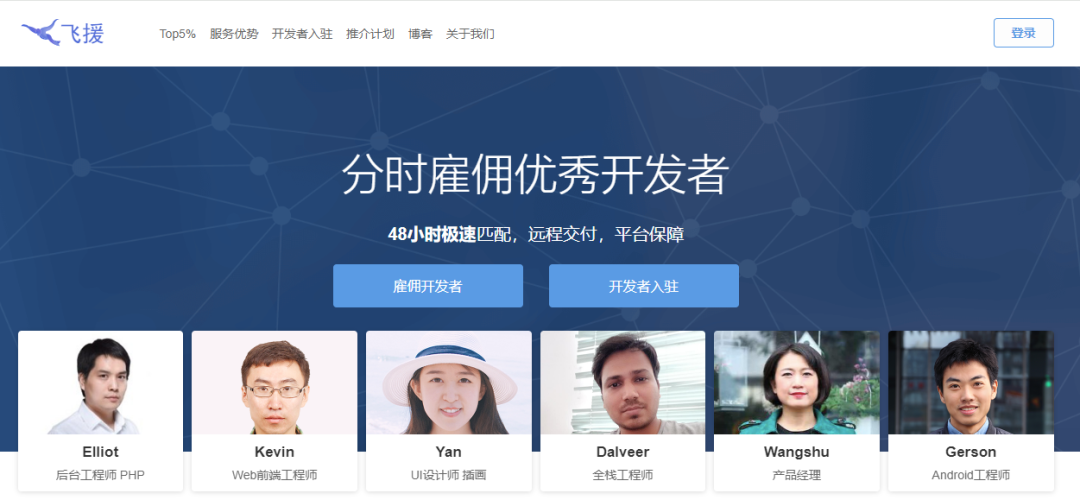Click the blue 开发者入驻 hero button

tap(644, 286)
